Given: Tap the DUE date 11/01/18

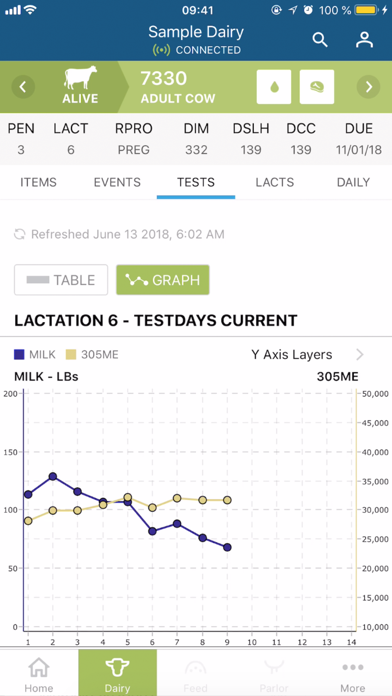Looking at the screenshot, I should 359,150.
